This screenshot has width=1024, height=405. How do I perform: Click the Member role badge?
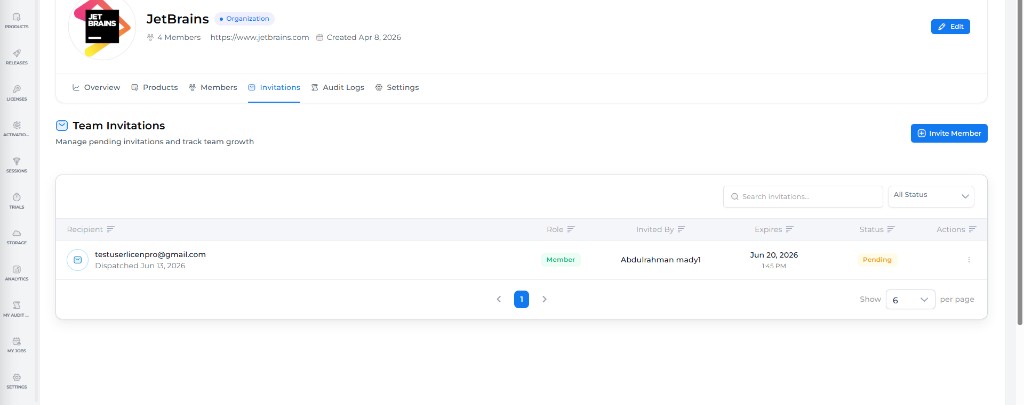coord(560,260)
